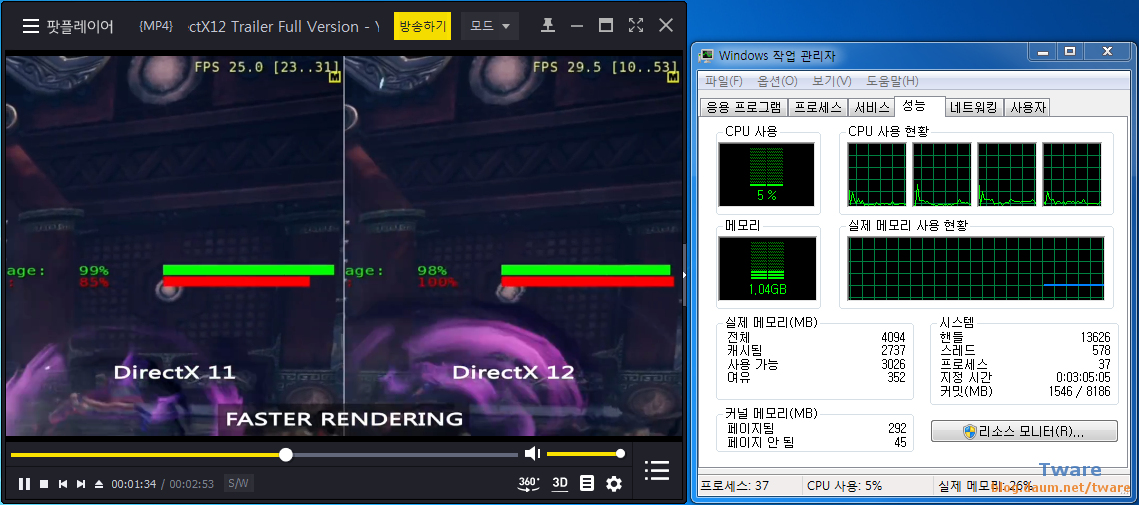This screenshot has height=505, width=1139.
Task: Click the yellow 방송하기 button
Action: click(x=423, y=26)
